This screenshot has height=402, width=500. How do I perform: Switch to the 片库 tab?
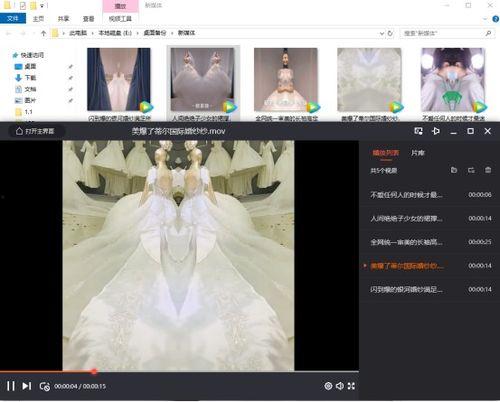point(418,153)
